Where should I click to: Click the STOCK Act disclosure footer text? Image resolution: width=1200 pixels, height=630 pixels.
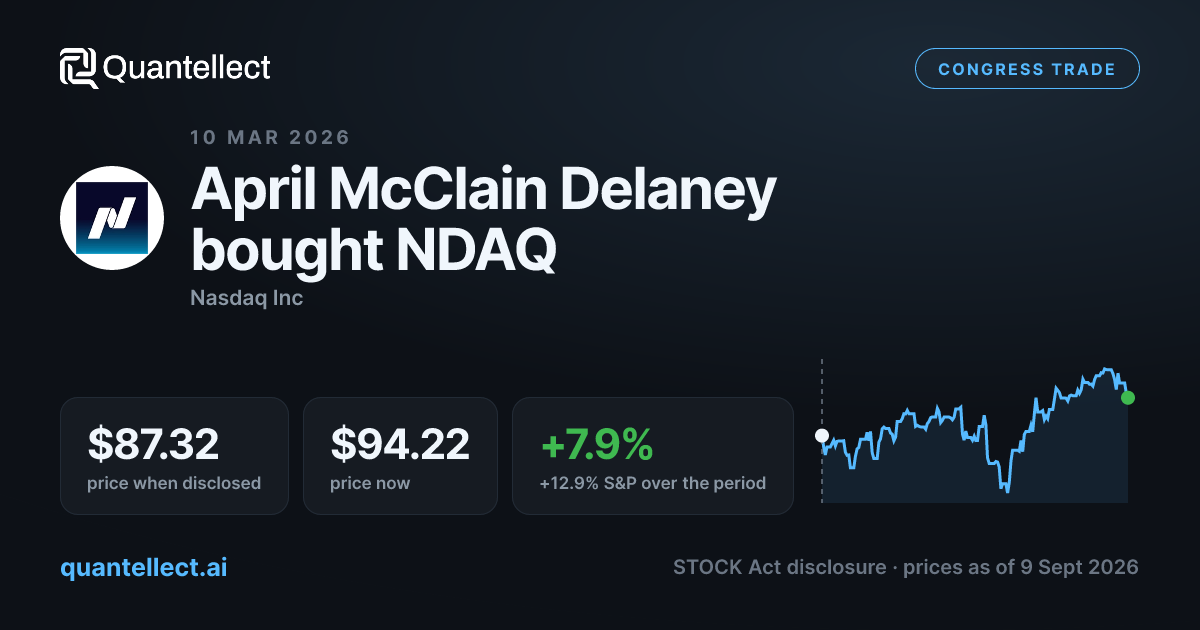pyautogui.click(x=779, y=567)
